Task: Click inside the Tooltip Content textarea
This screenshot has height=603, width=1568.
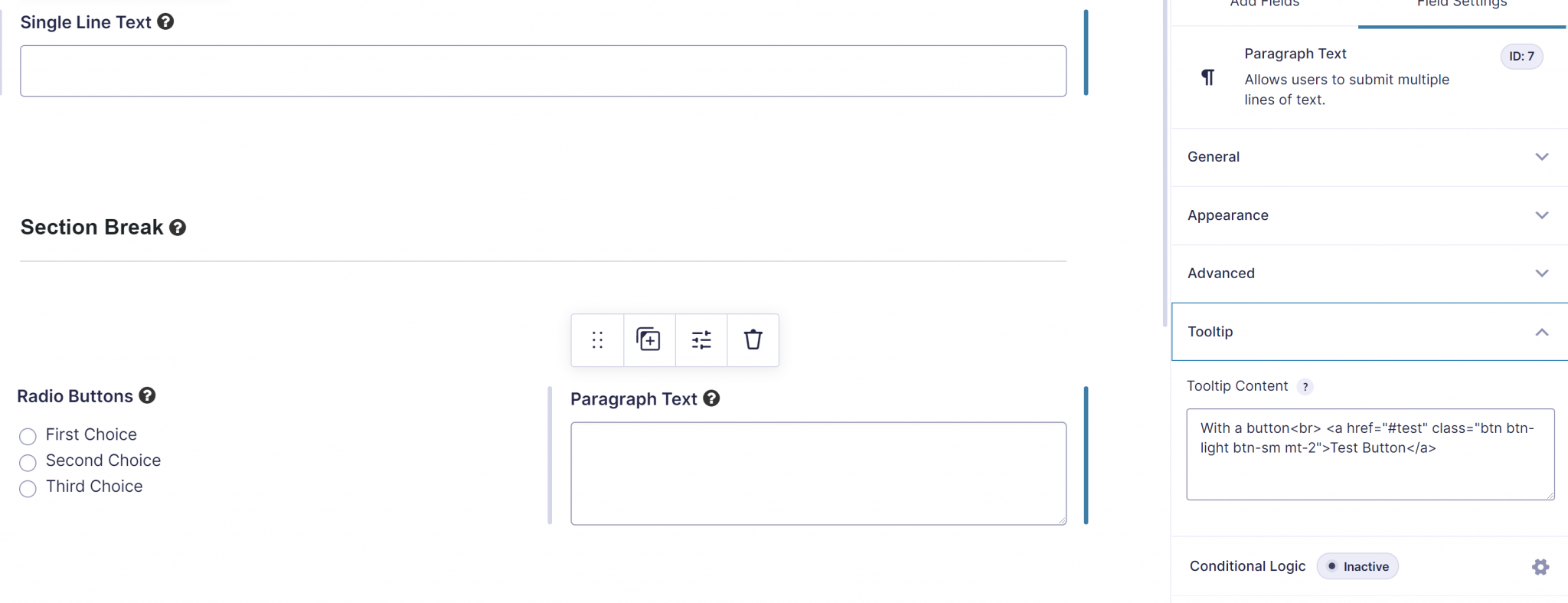Action: [1370, 454]
